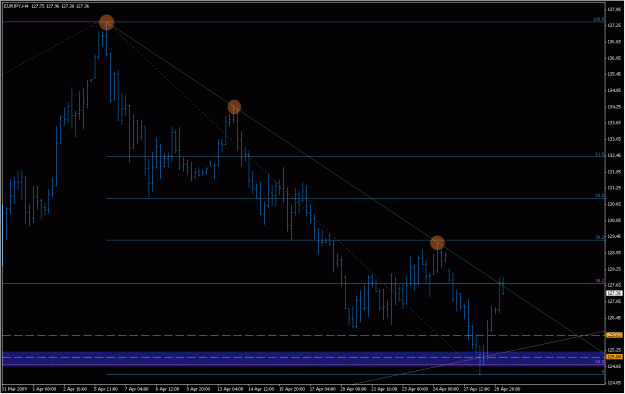Select the purple 38.2 retracement label

pos(599,281)
